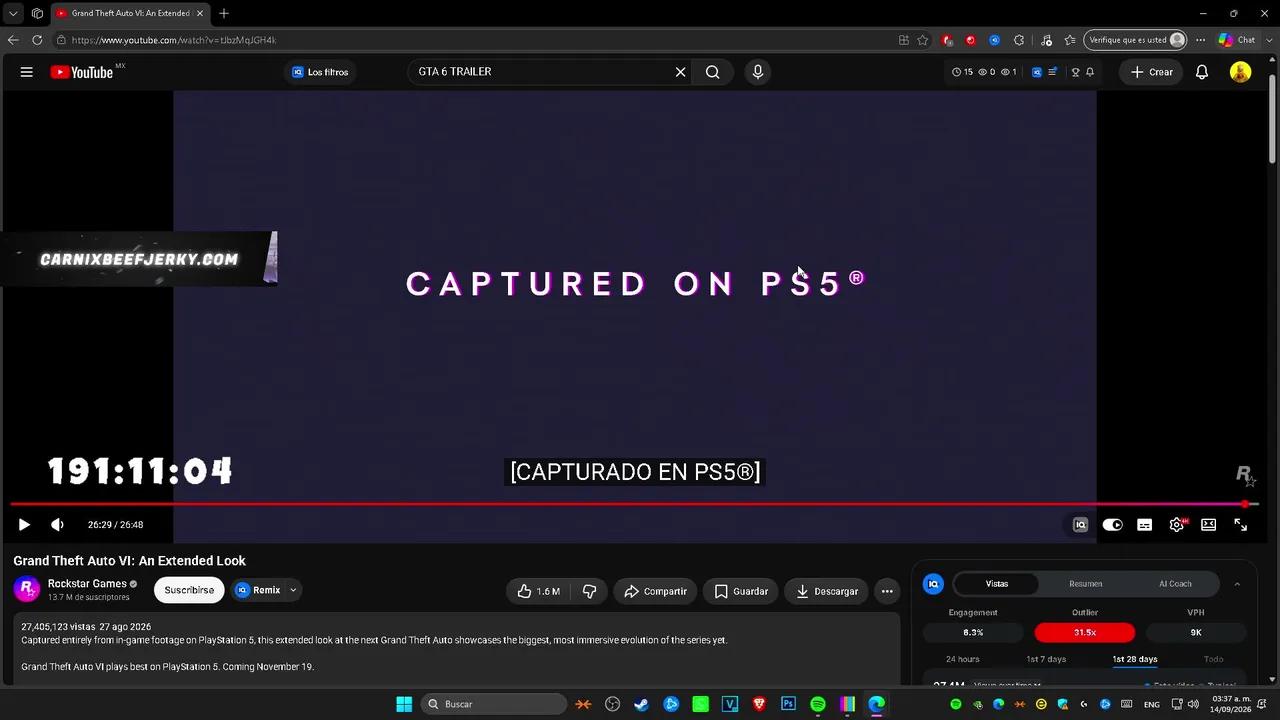Start voice search with the microphone
The image size is (1280, 720).
[757, 72]
